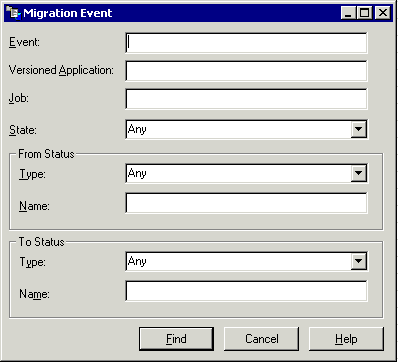The height and width of the screenshot is (362, 398).
Task: Dismiss the dialog with the Cancel button
Action: coord(262,339)
